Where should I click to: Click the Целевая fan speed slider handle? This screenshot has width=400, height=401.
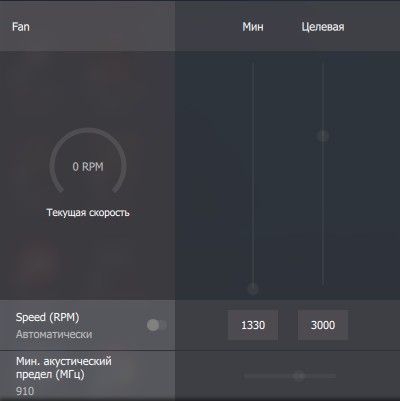[323, 136]
